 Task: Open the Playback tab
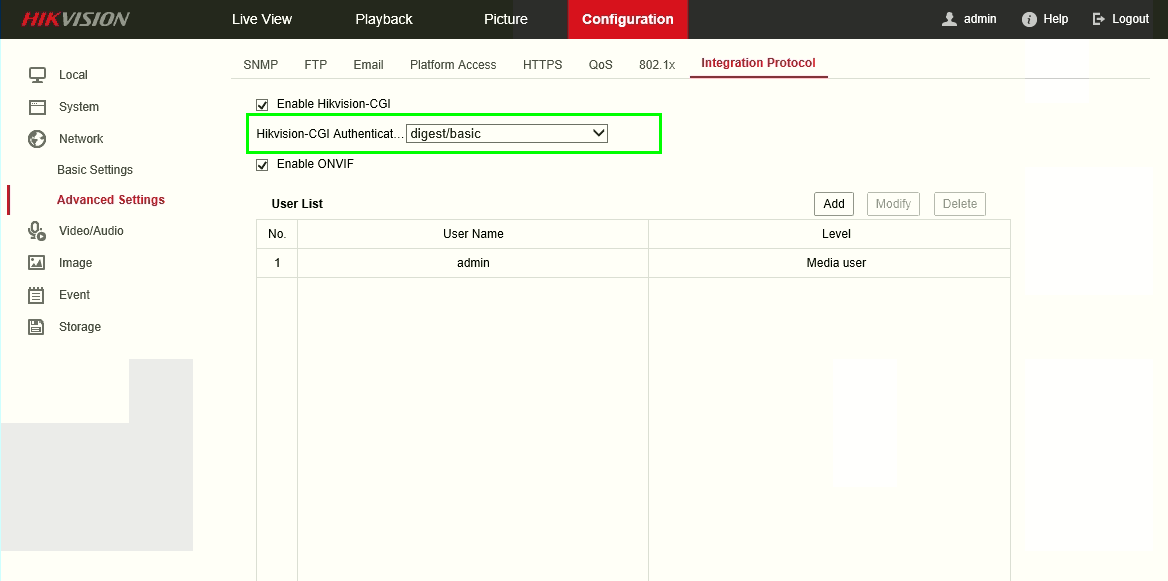[384, 19]
